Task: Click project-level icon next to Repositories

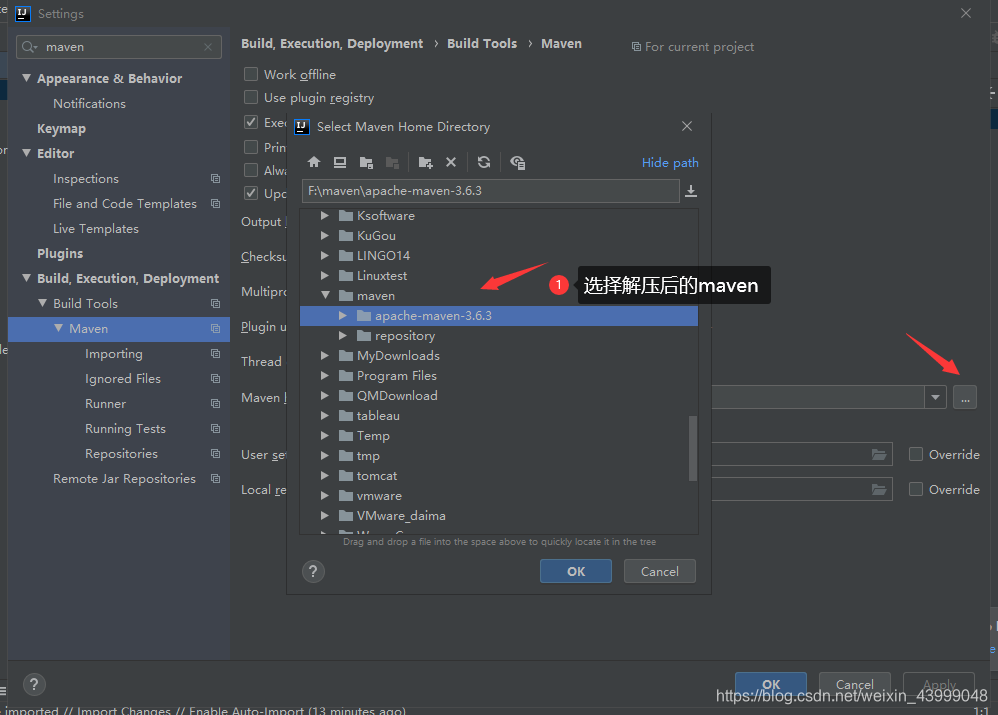Action: point(216,454)
